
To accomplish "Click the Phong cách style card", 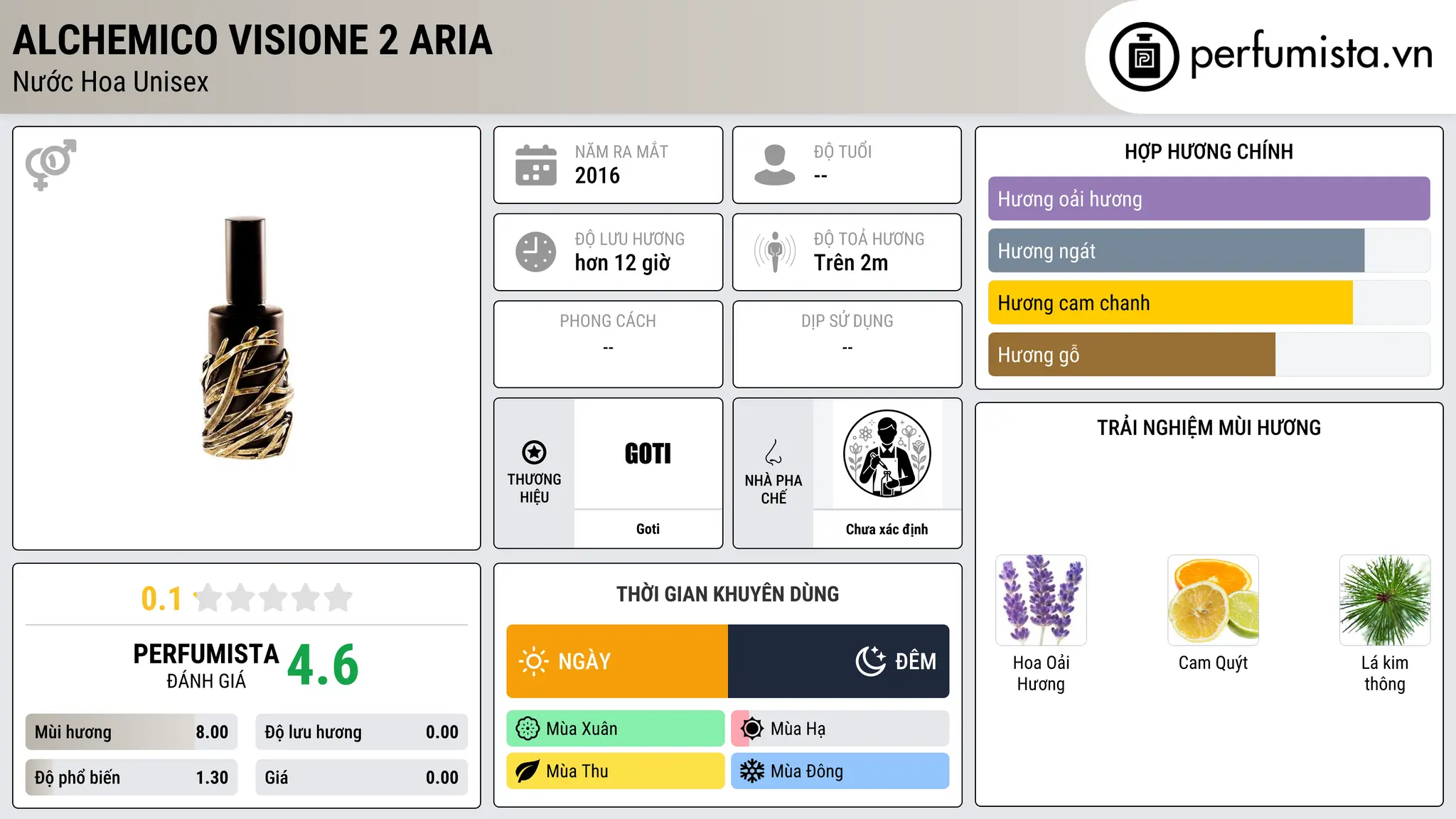I will tap(609, 344).
